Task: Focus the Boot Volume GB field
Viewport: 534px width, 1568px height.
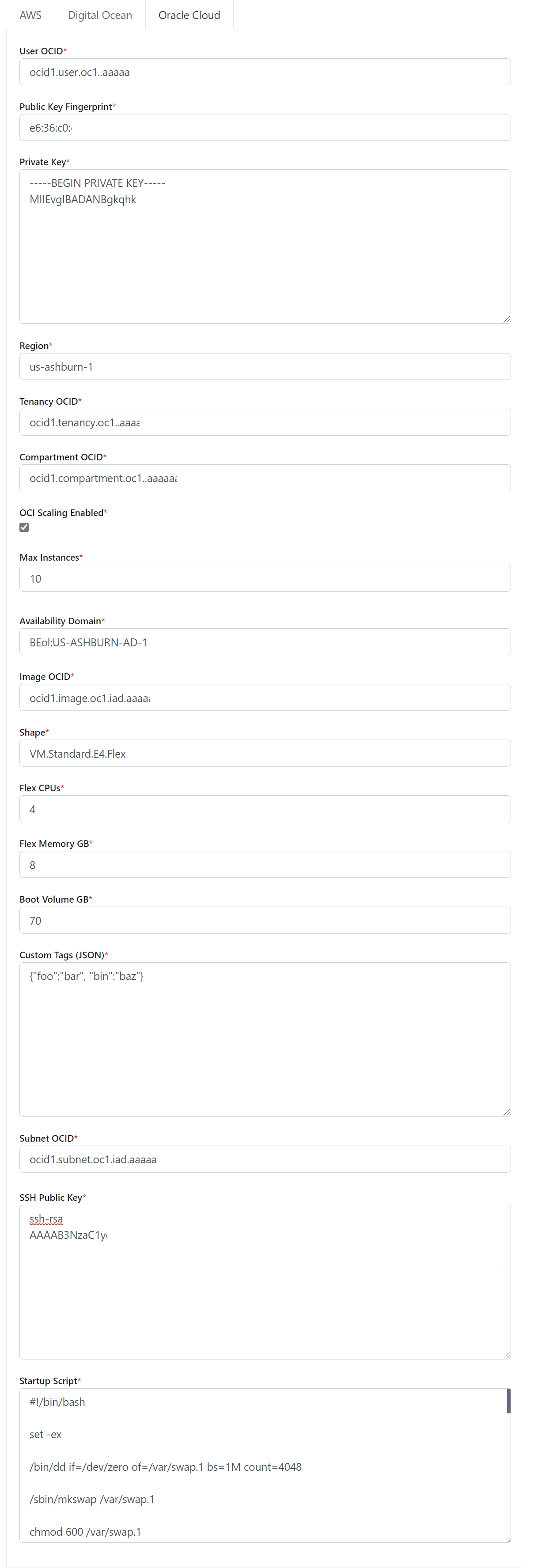Action: coord(265,920)
